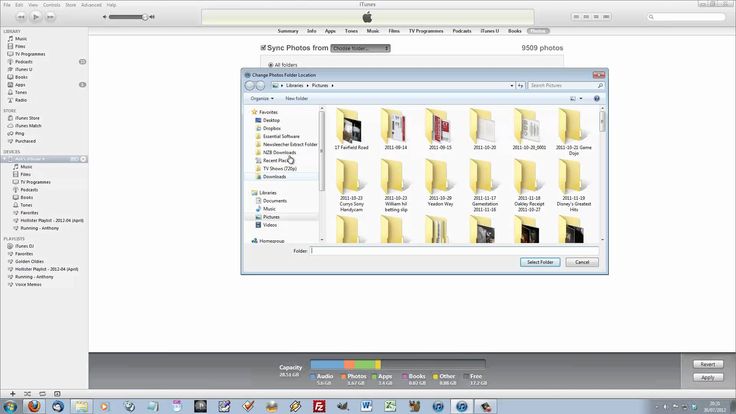Click the dialog help icon
Viewport: 736px width, 414px height.
tap(597, 99)
